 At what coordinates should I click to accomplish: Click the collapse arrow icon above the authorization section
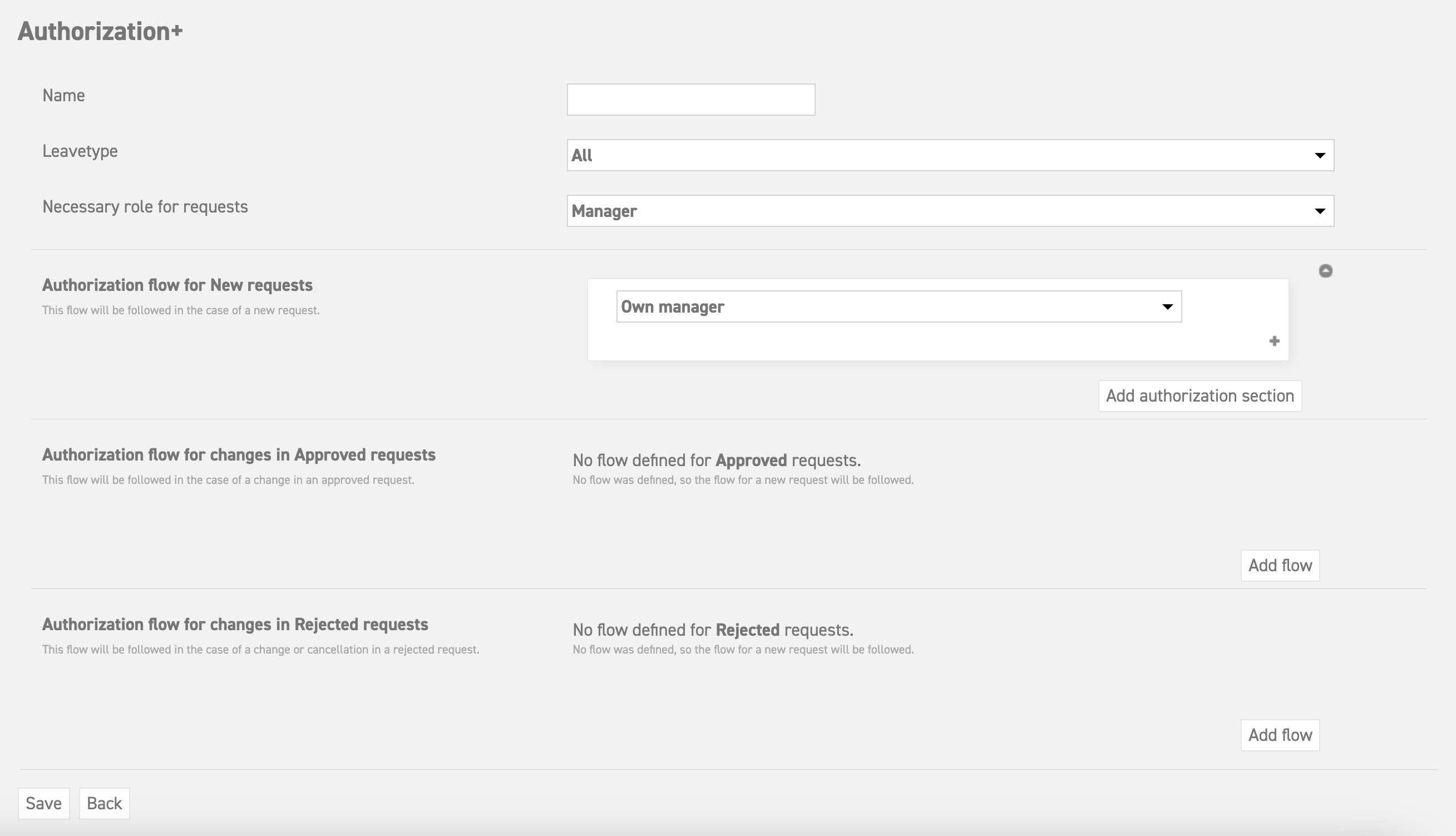pyautogui.click(x=1325, y=271)
